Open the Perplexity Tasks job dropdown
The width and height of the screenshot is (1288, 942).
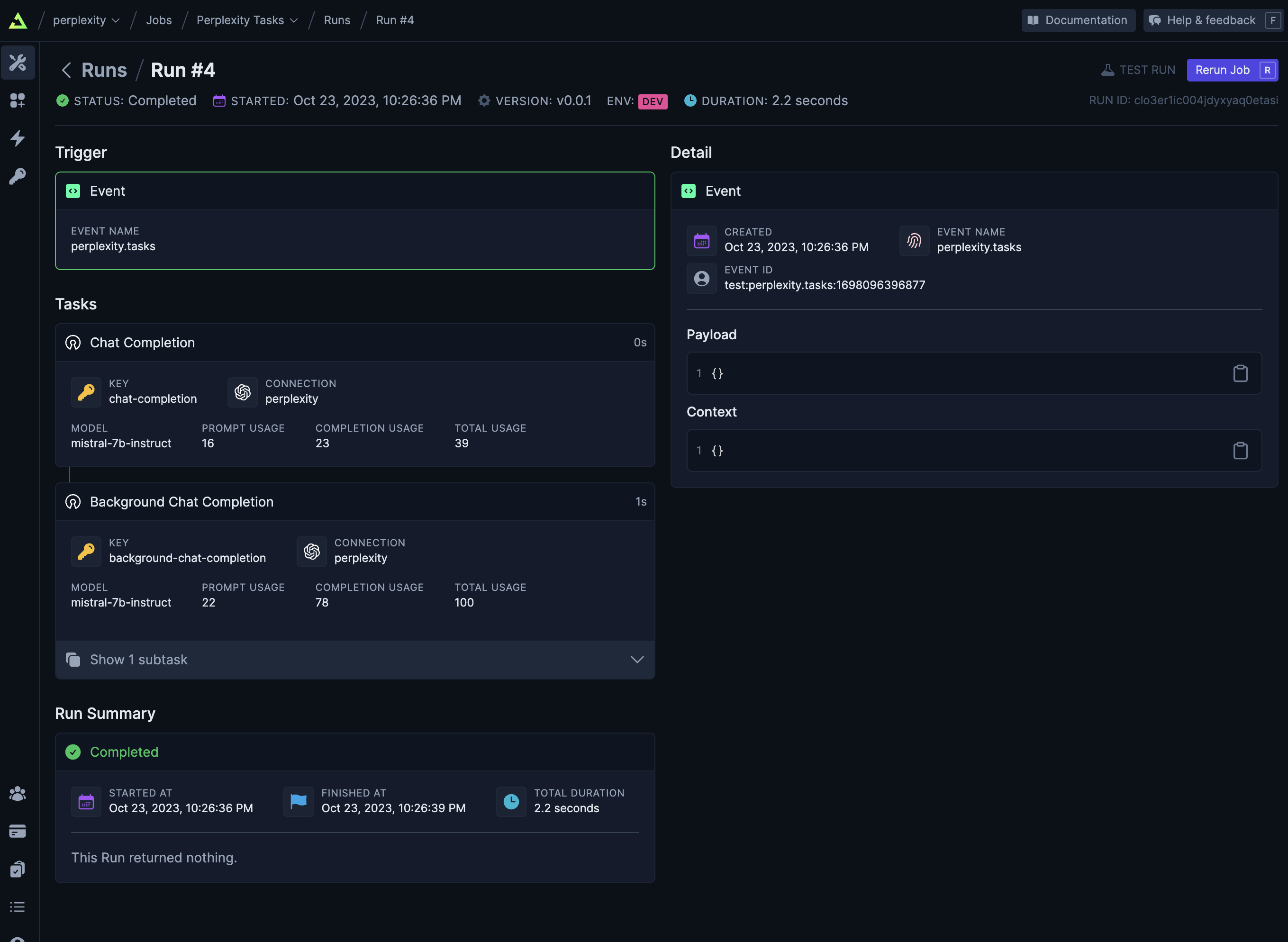[247, 20]
